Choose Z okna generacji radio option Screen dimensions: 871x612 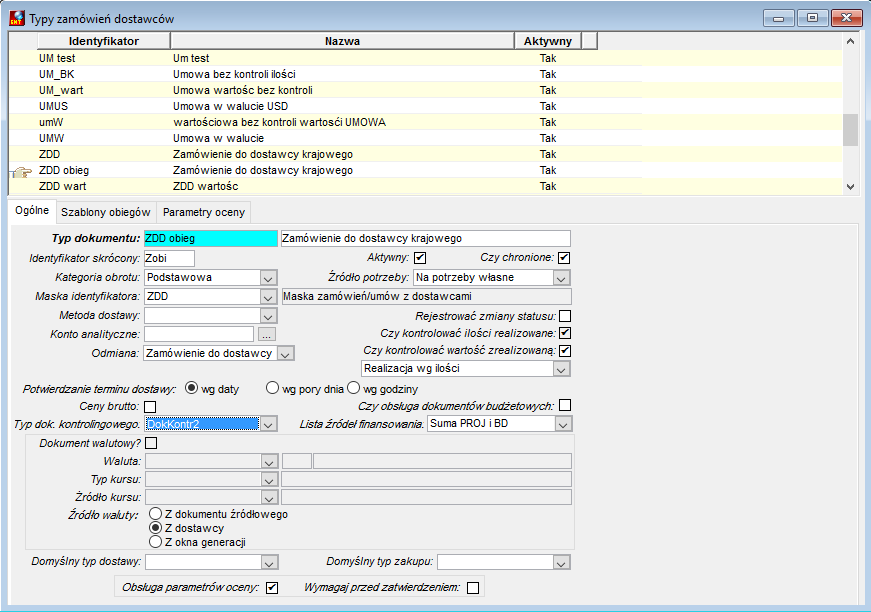156,541
